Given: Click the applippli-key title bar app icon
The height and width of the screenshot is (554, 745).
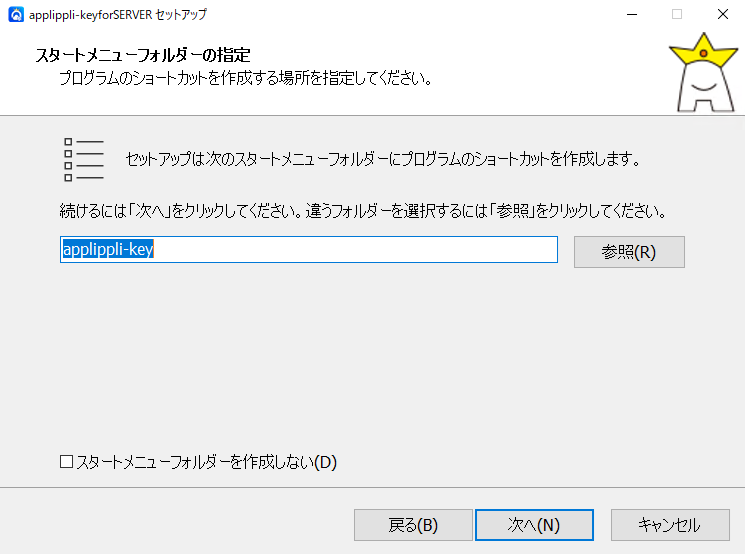Looking at the screenshot, I should 16,15.
